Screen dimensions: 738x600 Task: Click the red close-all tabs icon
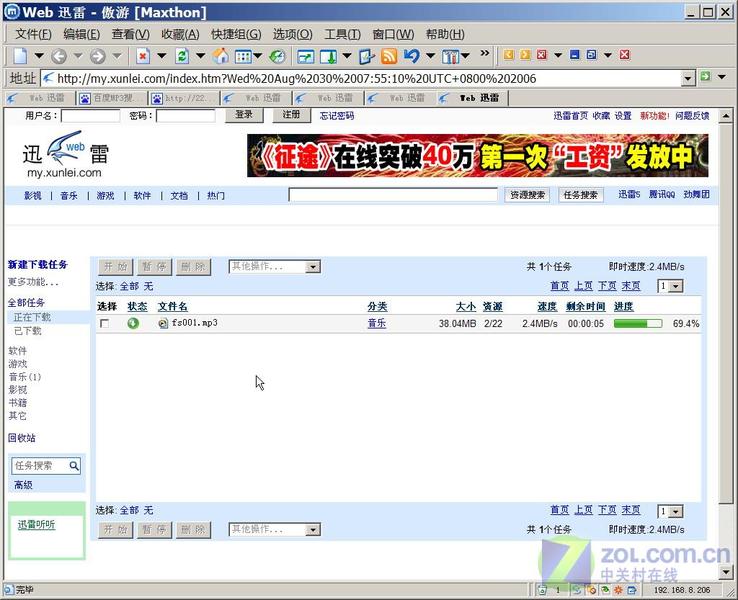coord(625,55)
